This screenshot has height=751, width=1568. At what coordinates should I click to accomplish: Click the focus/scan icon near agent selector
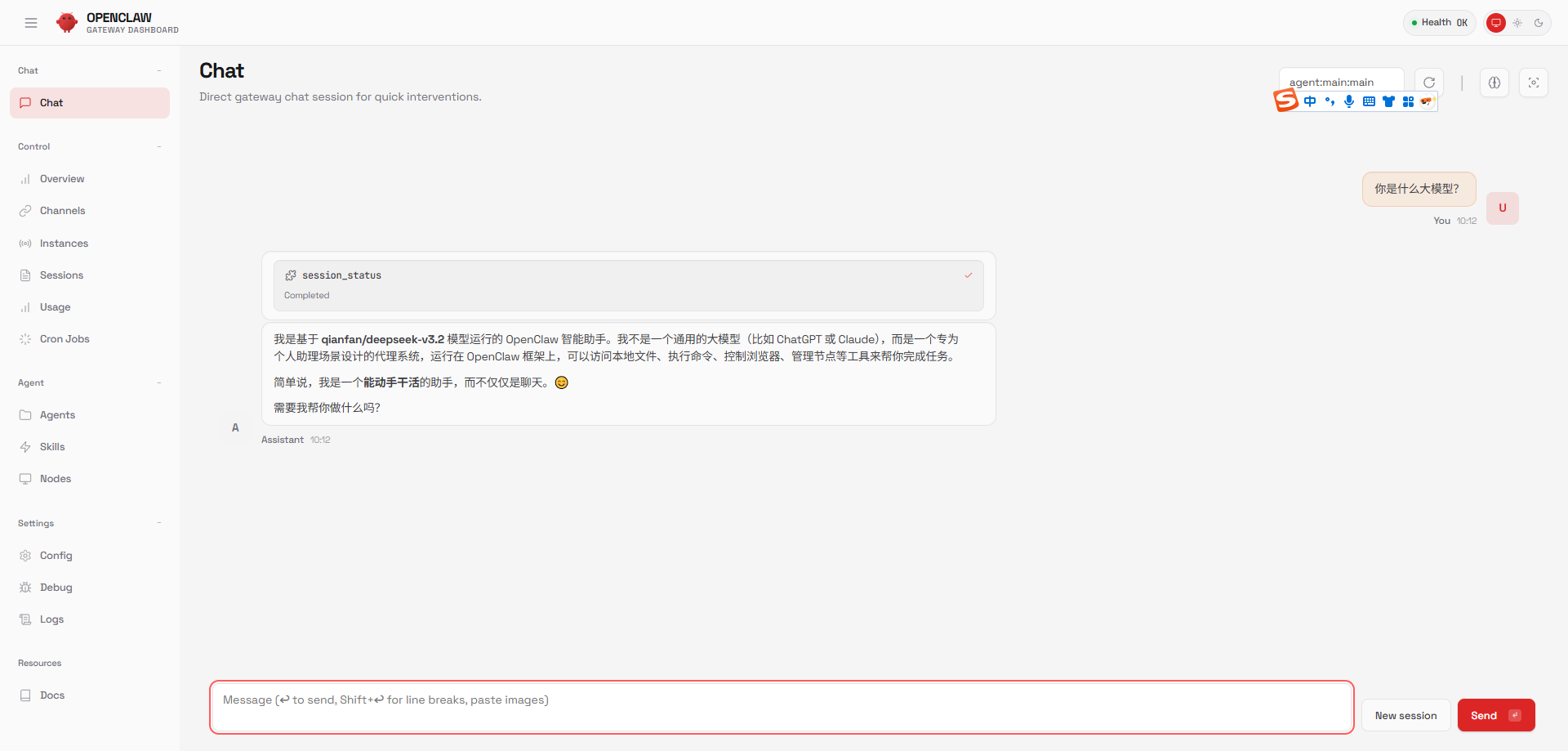click(x=1534, y=83)
